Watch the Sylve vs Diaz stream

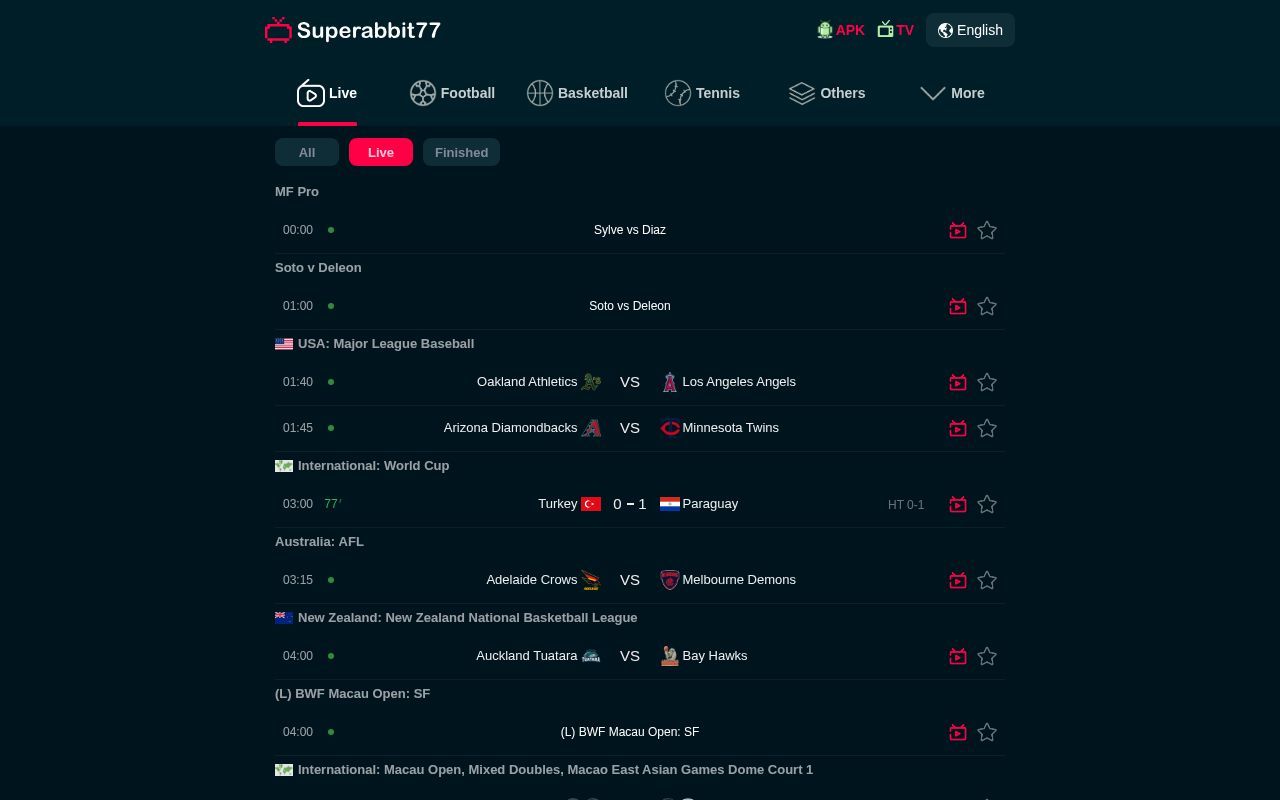(x=958, y=230)
